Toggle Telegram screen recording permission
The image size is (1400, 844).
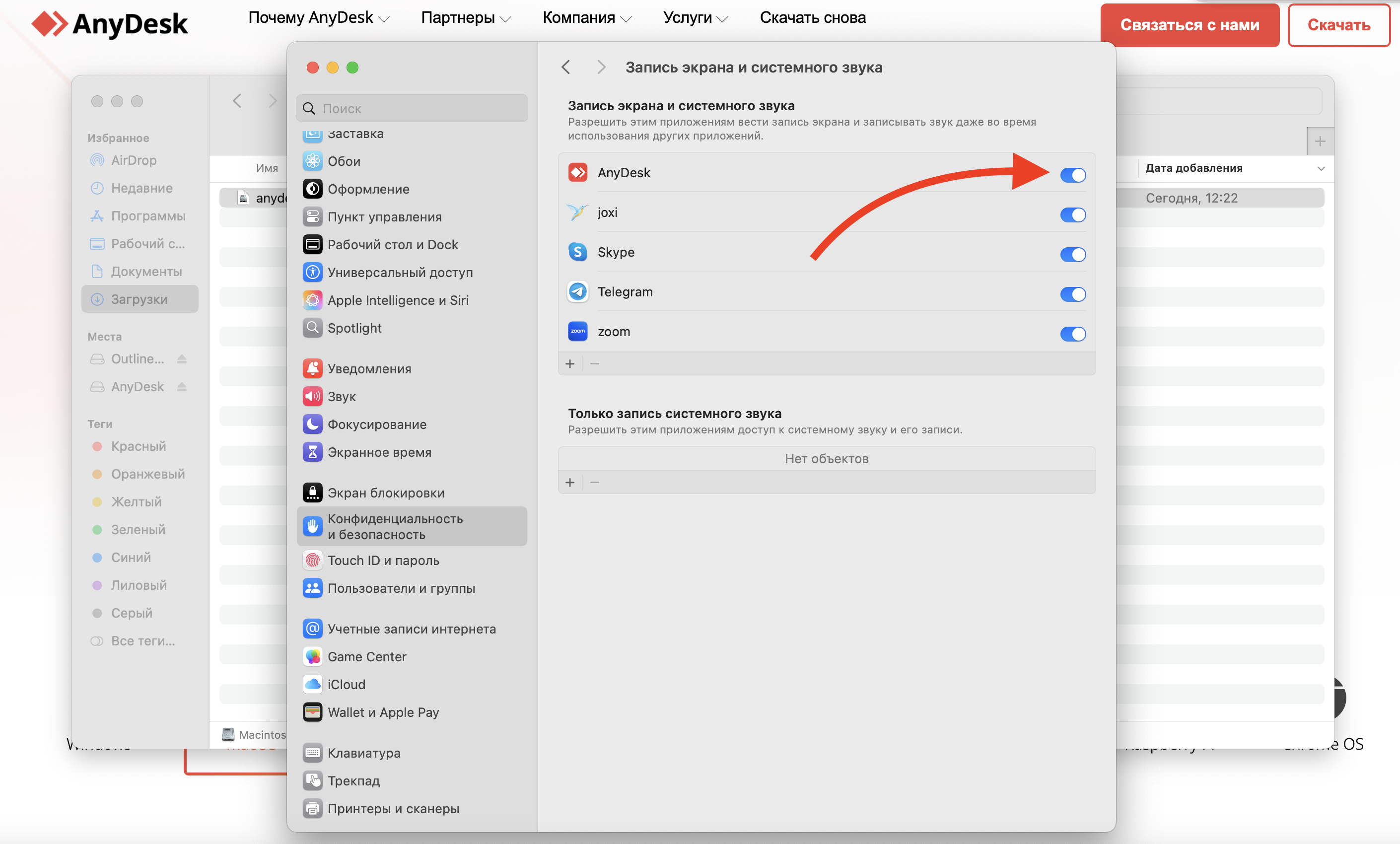tap(1073, 294)
